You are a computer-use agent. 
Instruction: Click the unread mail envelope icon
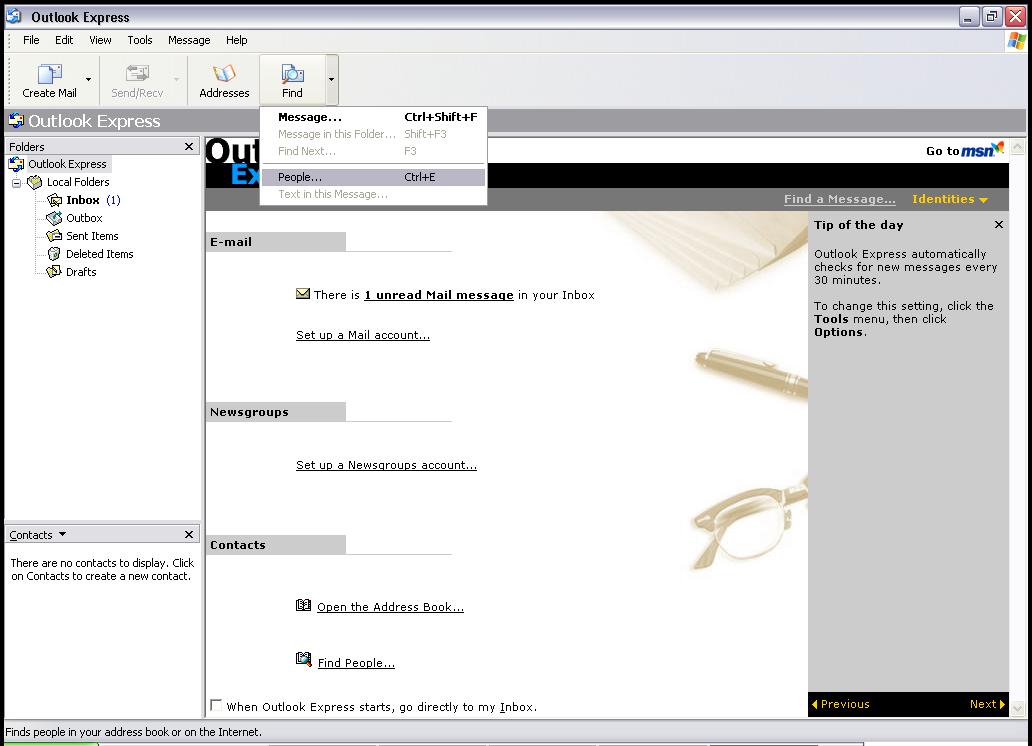[303, 294]
